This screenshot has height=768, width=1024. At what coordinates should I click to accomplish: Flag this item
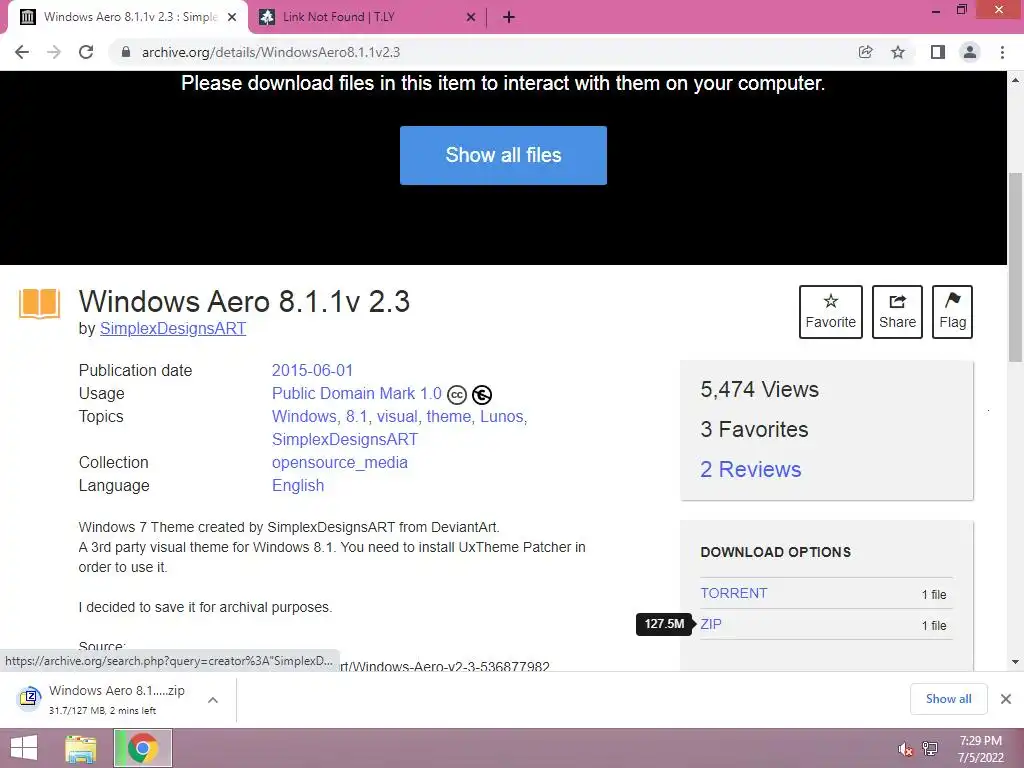[952, 312]
